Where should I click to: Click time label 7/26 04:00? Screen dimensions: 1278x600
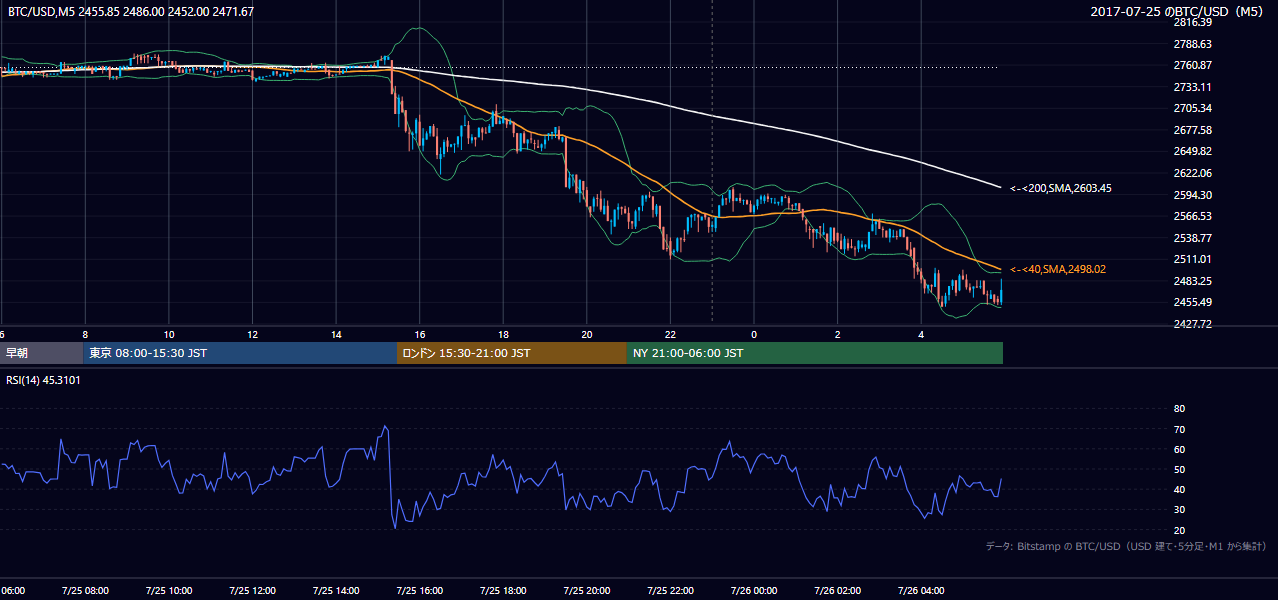tap(921, 590)
